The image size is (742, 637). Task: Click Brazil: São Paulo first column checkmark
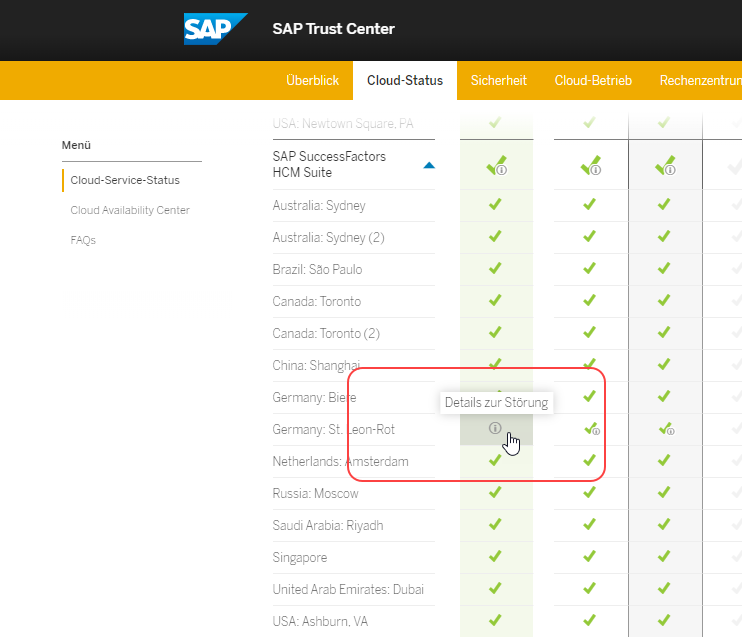coord(495,268)
